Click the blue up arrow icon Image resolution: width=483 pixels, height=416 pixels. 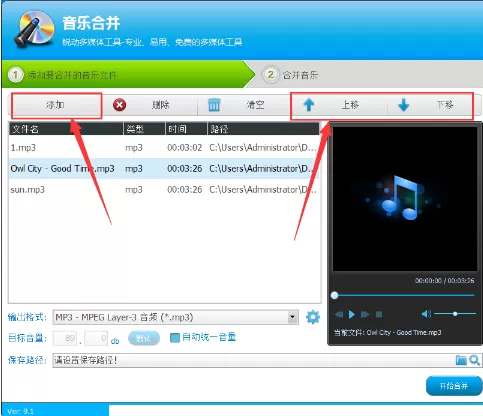(309, 105)
